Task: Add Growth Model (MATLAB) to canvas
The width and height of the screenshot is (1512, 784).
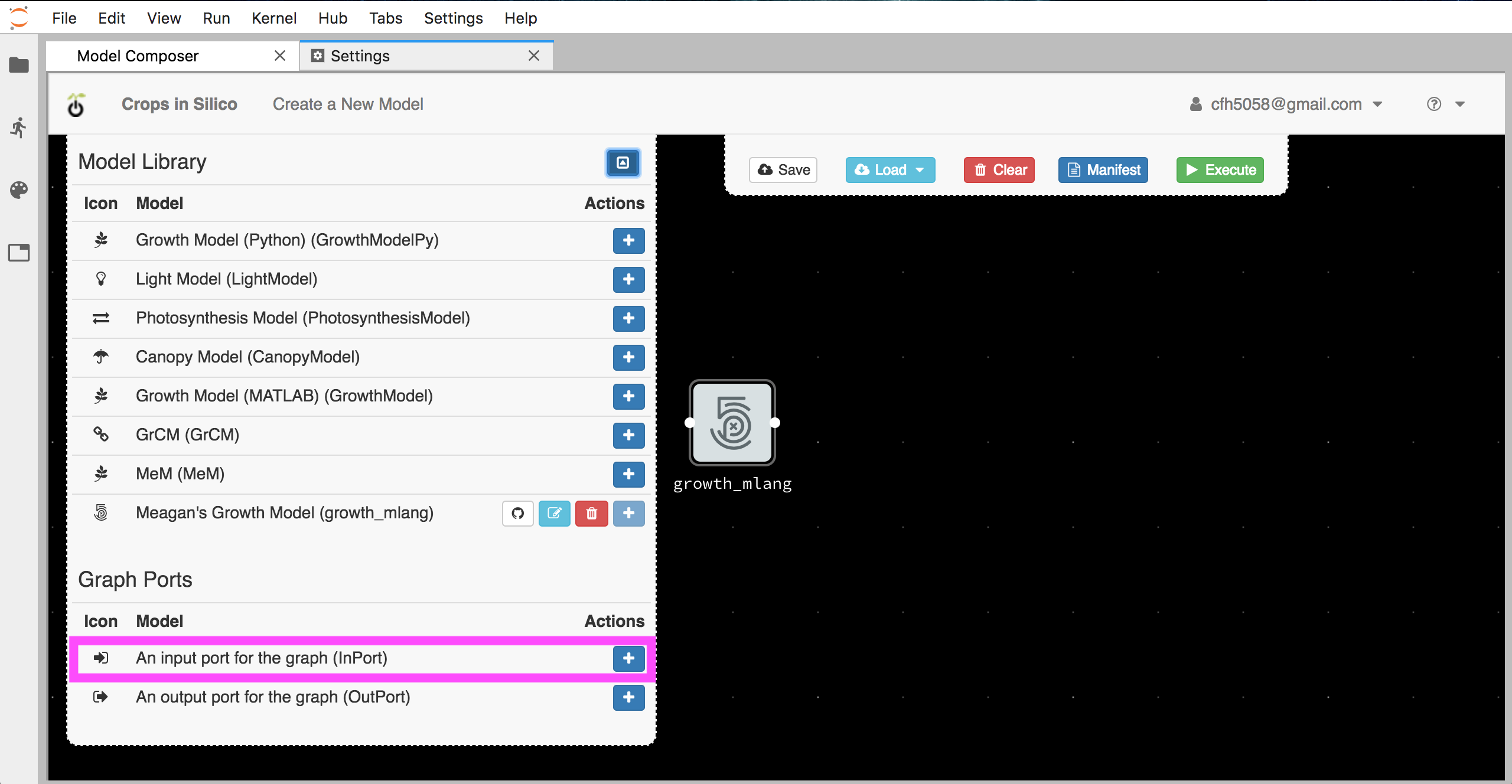Action: 628,396
